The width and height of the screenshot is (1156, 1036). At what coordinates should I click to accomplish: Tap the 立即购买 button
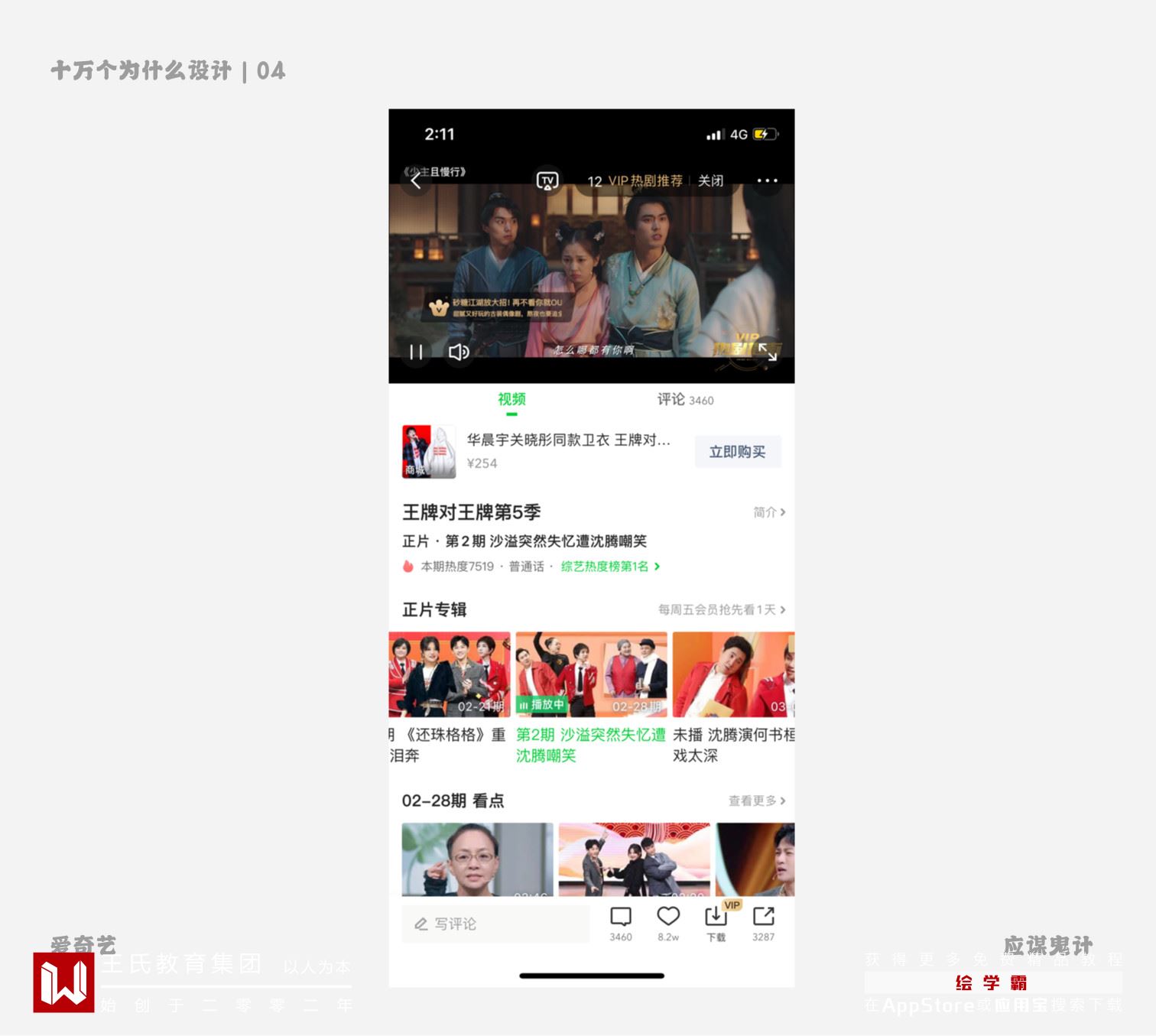(738, 452)
